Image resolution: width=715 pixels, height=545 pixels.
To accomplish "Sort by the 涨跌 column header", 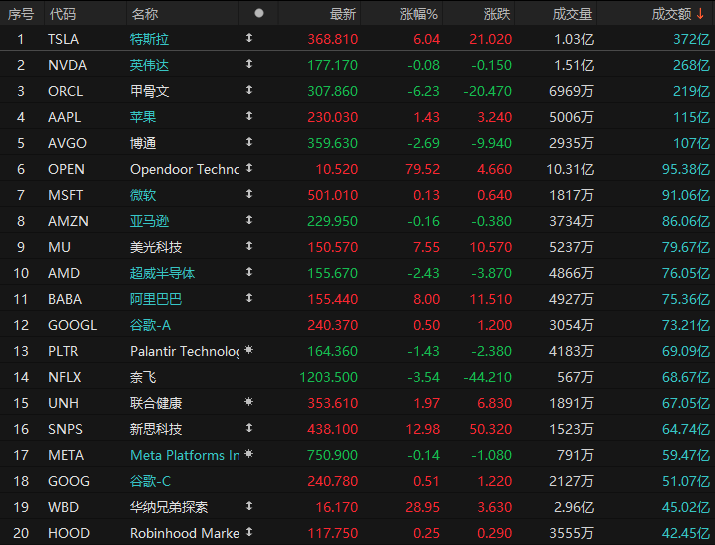I will 497,14.
